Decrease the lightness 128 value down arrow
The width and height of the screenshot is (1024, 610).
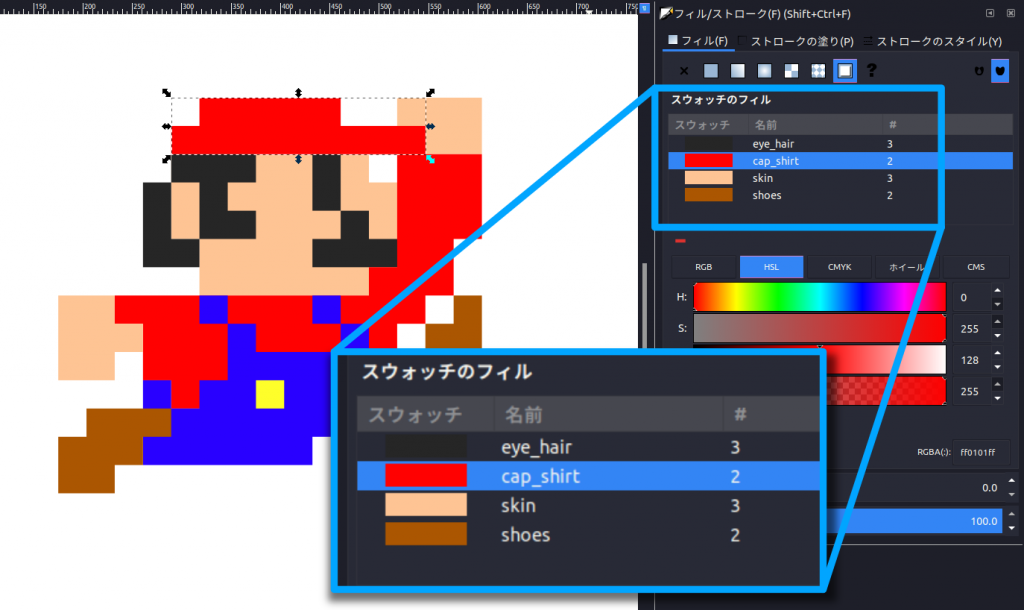point(997,367)
